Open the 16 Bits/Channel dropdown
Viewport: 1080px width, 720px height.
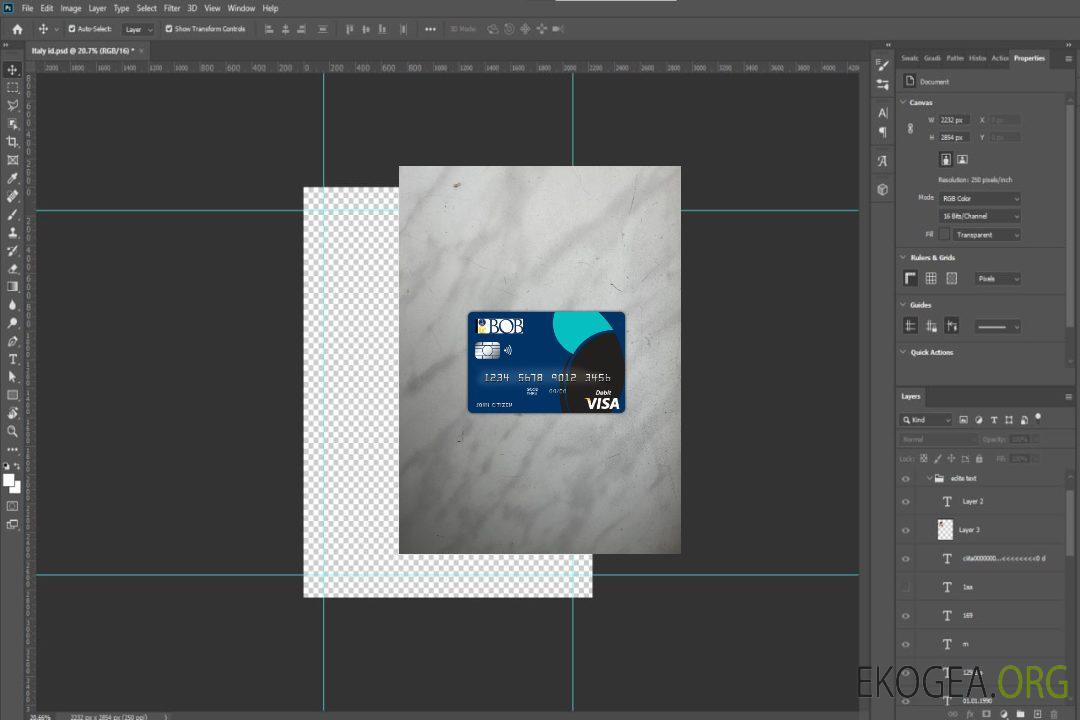coord(980,216)
